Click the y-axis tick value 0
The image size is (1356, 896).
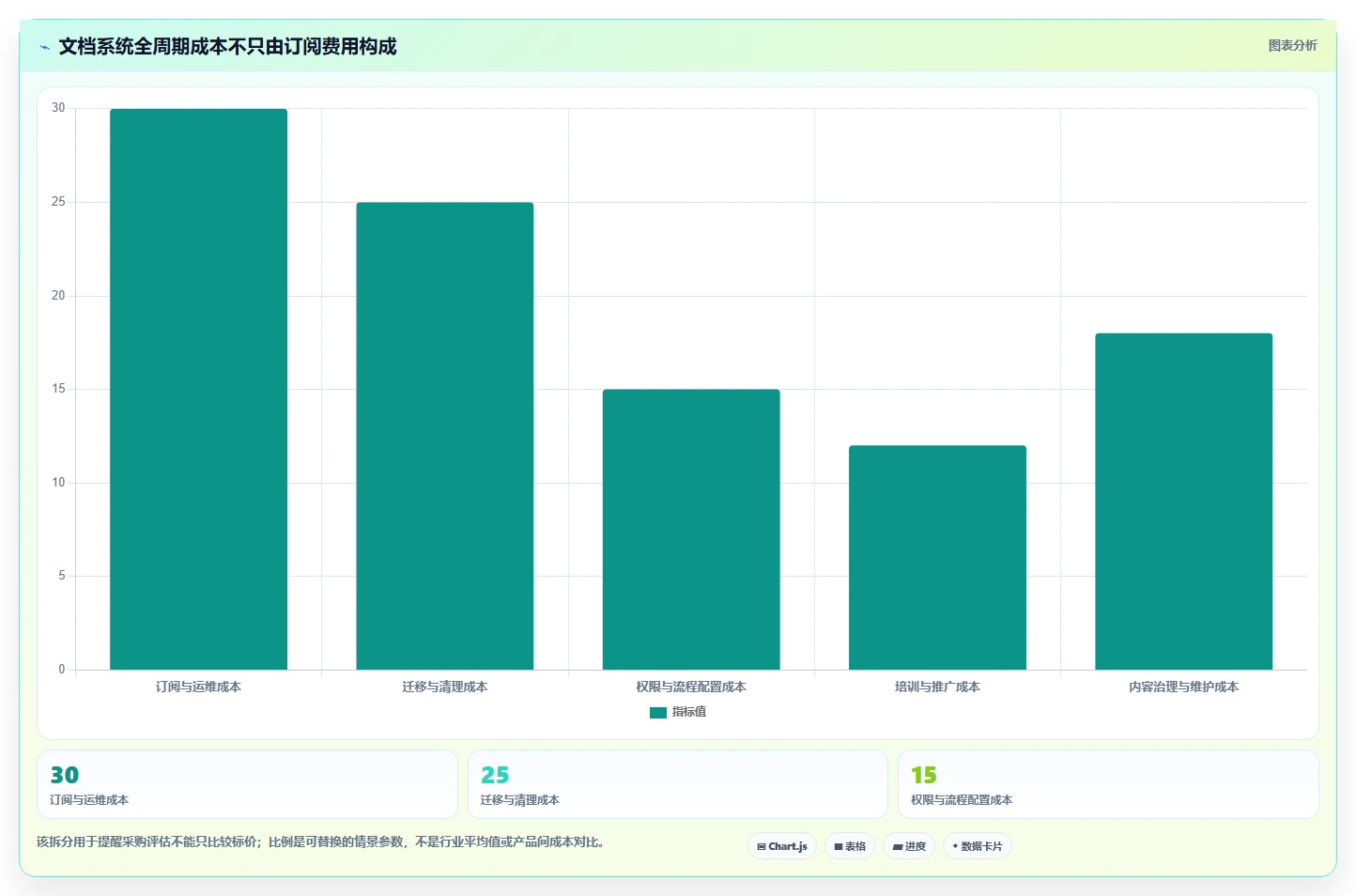[x=62, y=670]
